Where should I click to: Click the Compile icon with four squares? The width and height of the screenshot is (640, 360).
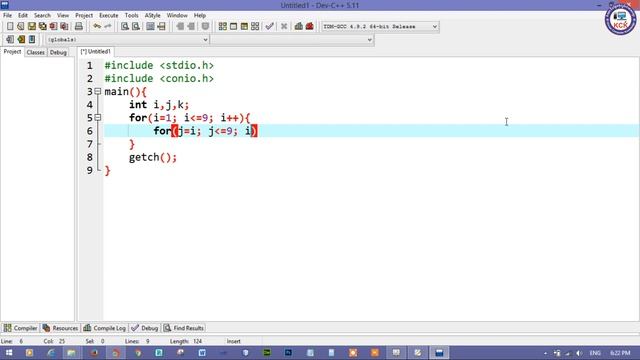tap(222, 27)
